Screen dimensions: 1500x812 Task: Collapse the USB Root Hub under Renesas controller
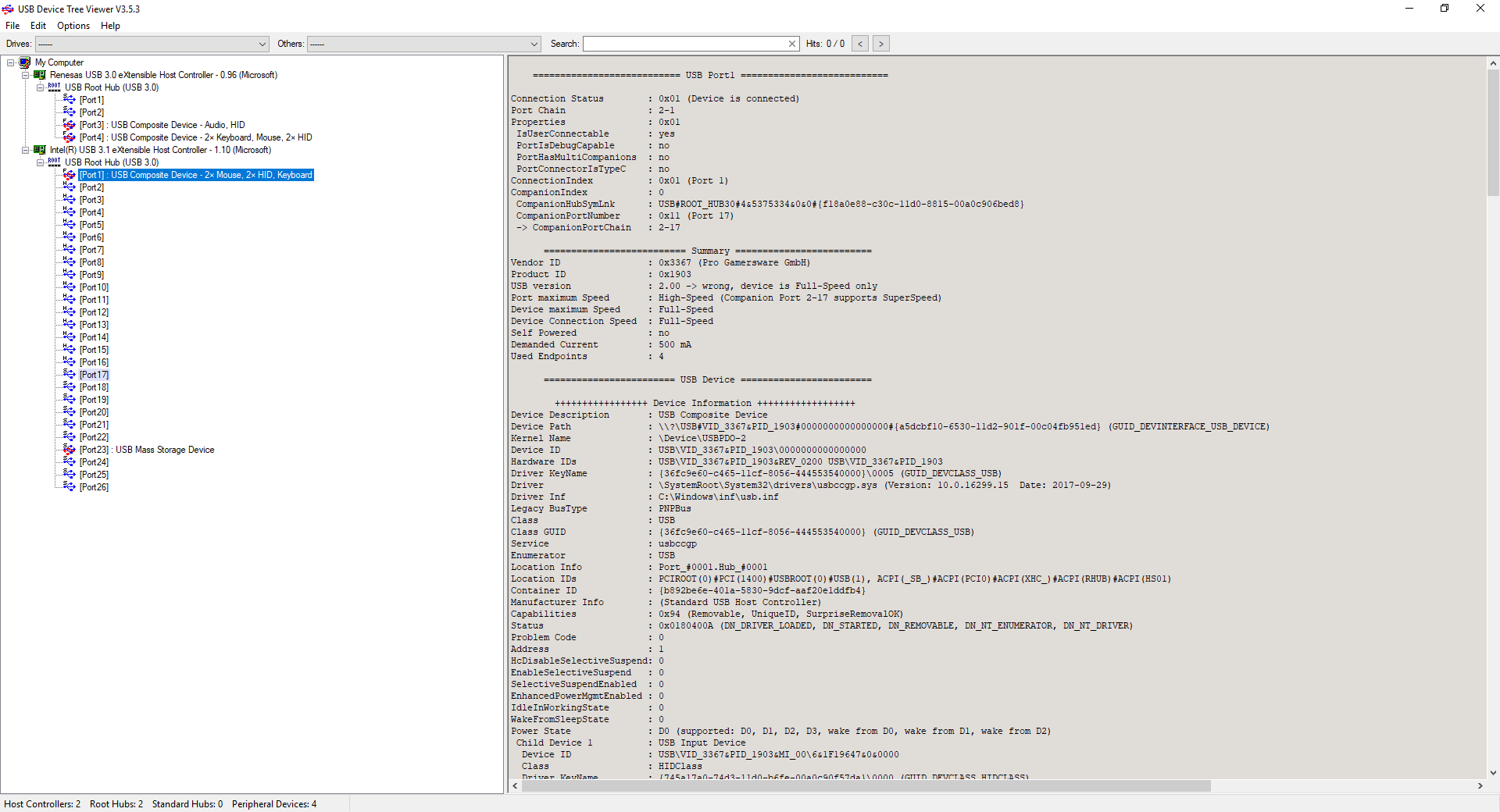click(x=41, y=87)
